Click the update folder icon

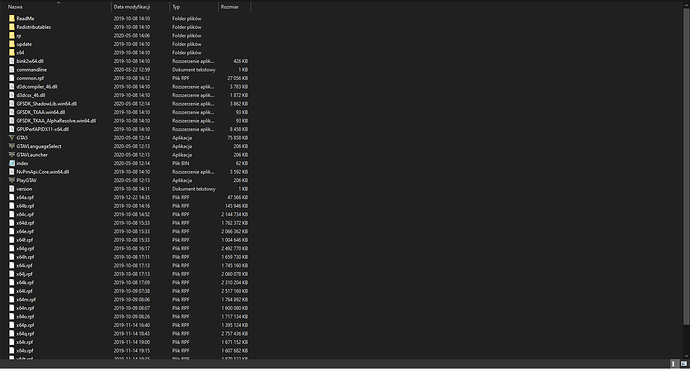pyautogui.click(x=12, y=44)
